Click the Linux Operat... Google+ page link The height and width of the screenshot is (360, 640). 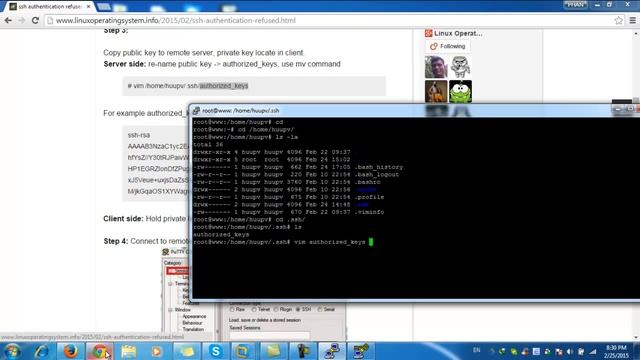(458, 33)
